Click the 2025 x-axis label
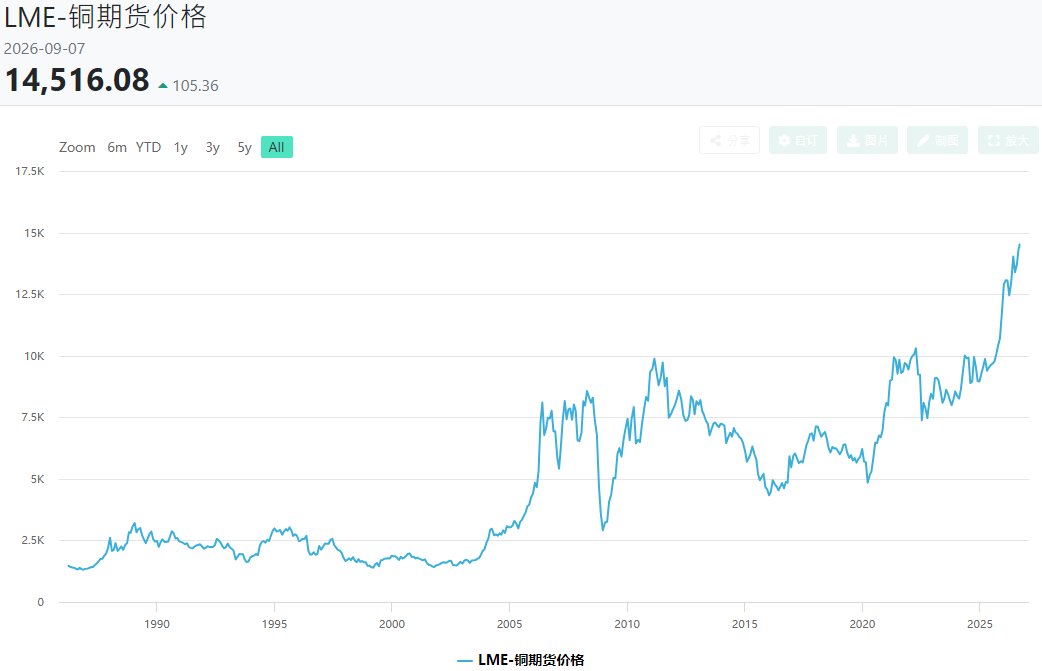This screenshot has height=671, width=1042. (x=980, y=624)
